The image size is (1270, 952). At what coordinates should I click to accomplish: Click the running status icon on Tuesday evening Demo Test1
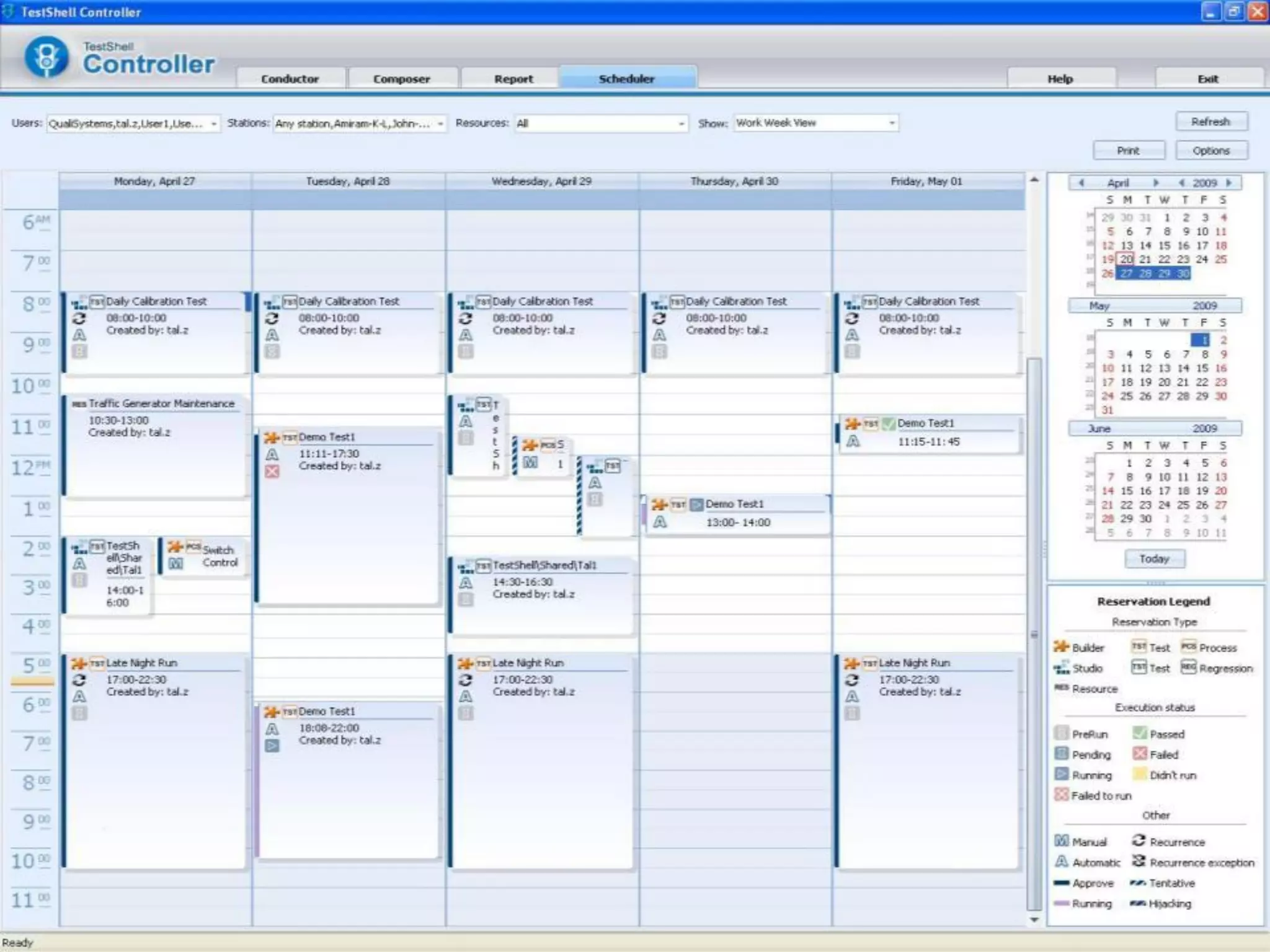click(272, 746)
